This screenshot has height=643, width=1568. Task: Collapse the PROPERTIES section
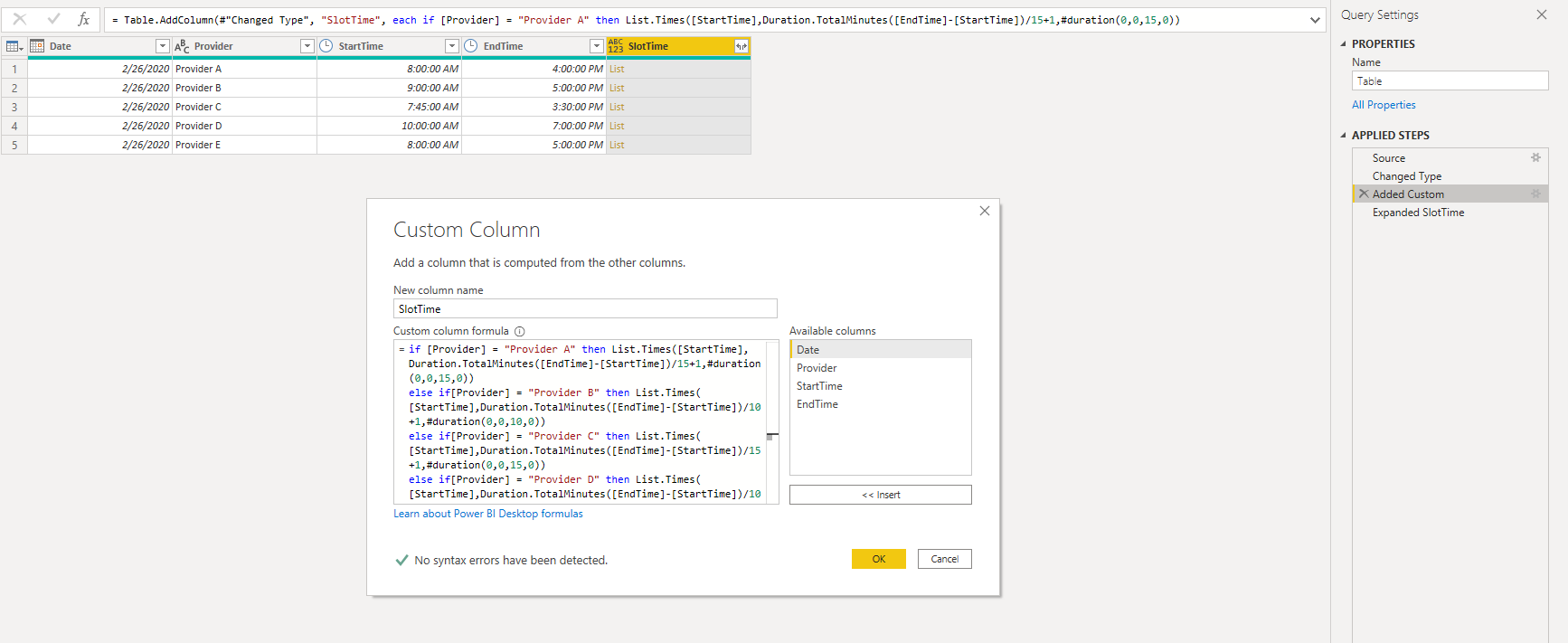[1343, 43]
